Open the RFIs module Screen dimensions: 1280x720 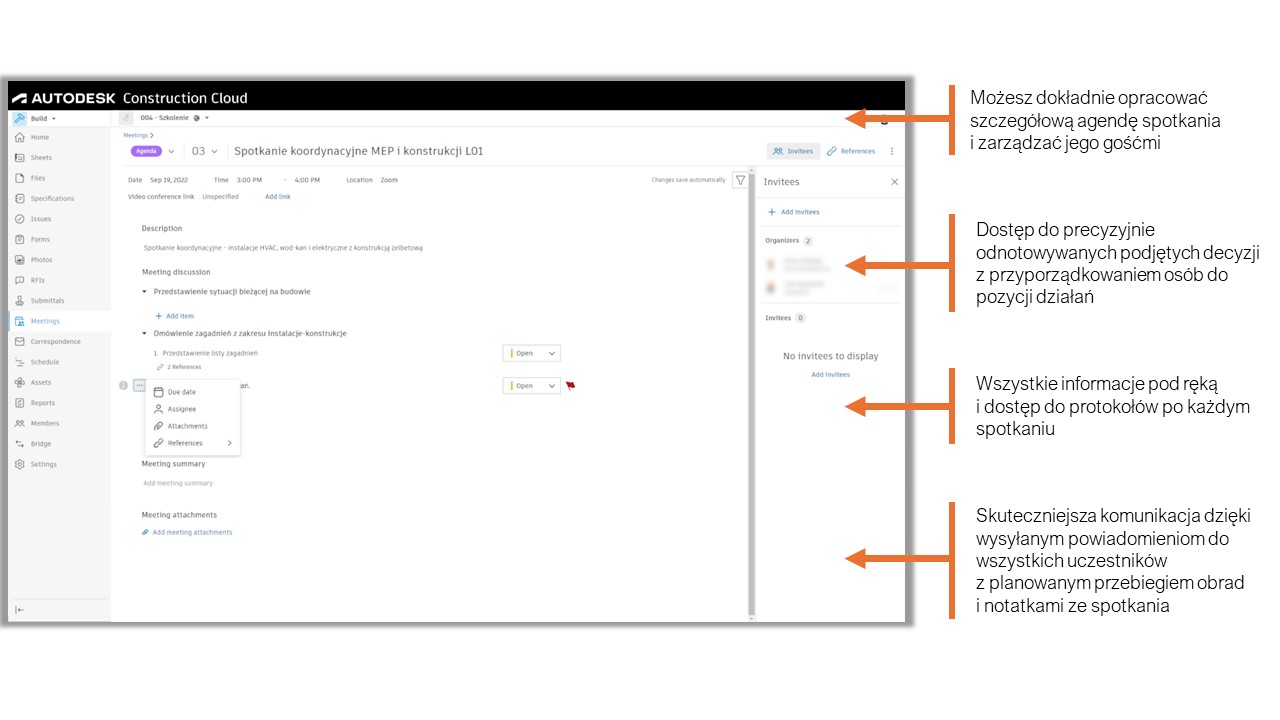[37, 280]
